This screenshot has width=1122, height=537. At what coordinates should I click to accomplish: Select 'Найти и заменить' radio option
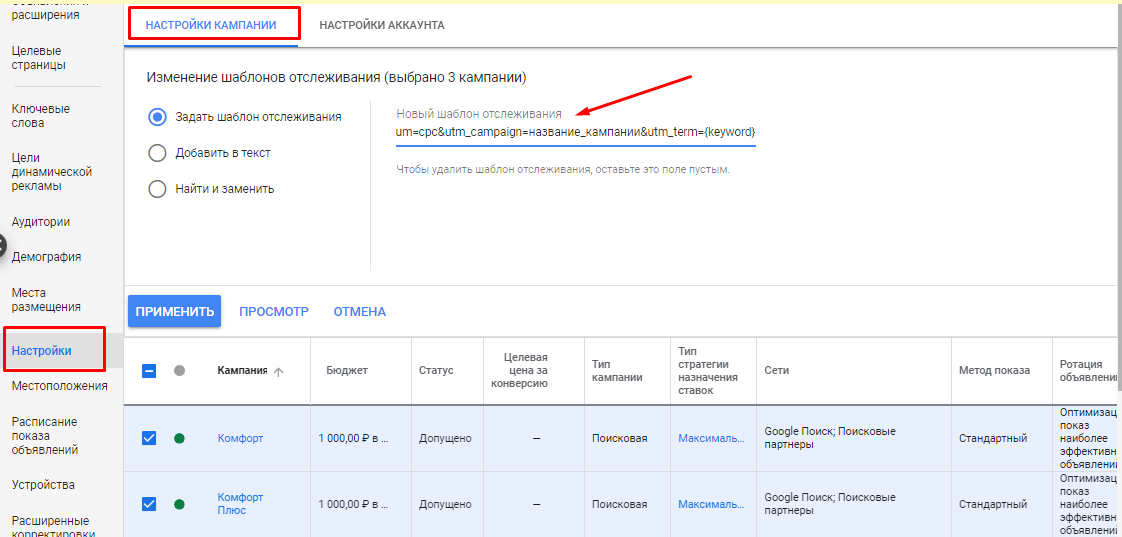[x=157, y=189]
